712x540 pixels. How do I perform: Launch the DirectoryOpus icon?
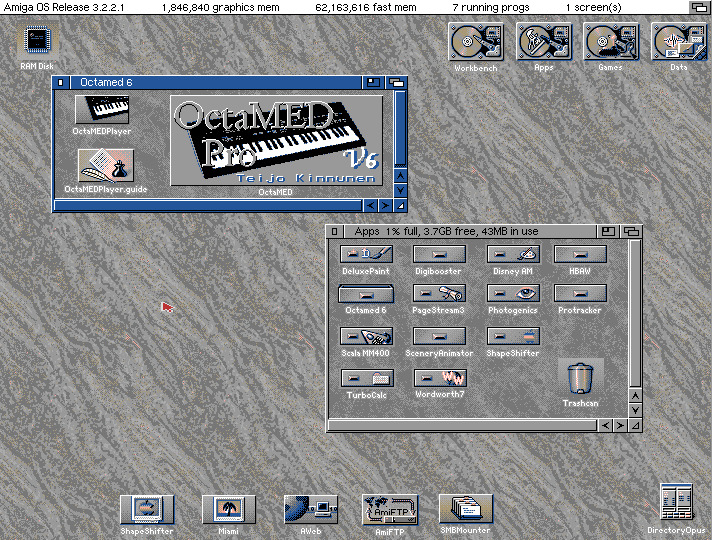[677, 502]
